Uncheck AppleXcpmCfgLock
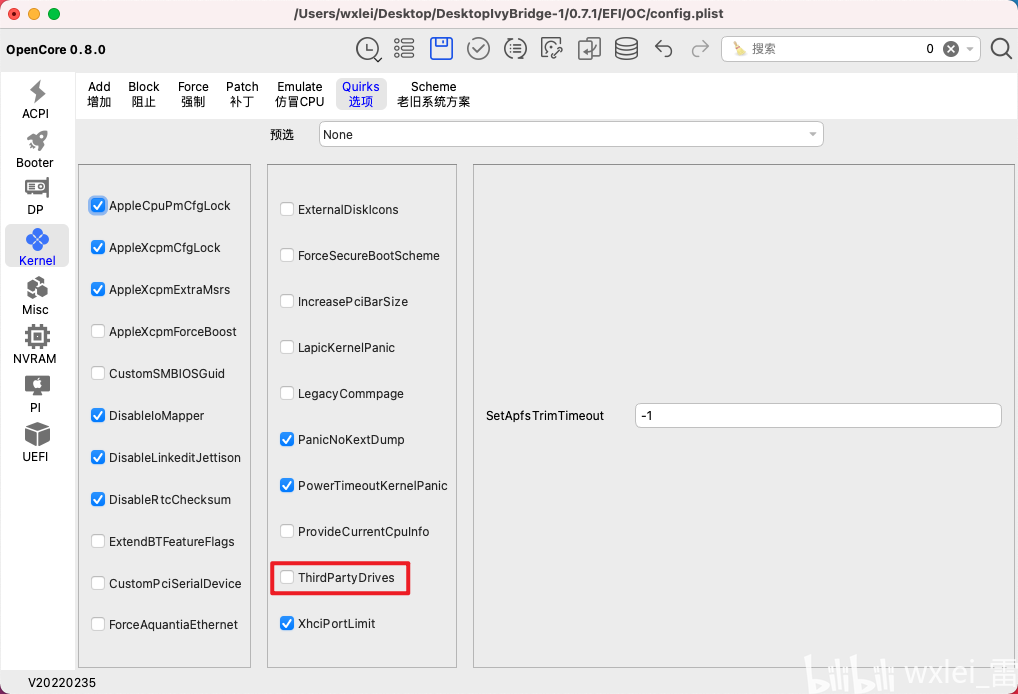Image resolution: width=1018 pixels, height=694 pixels. (98, 248)
